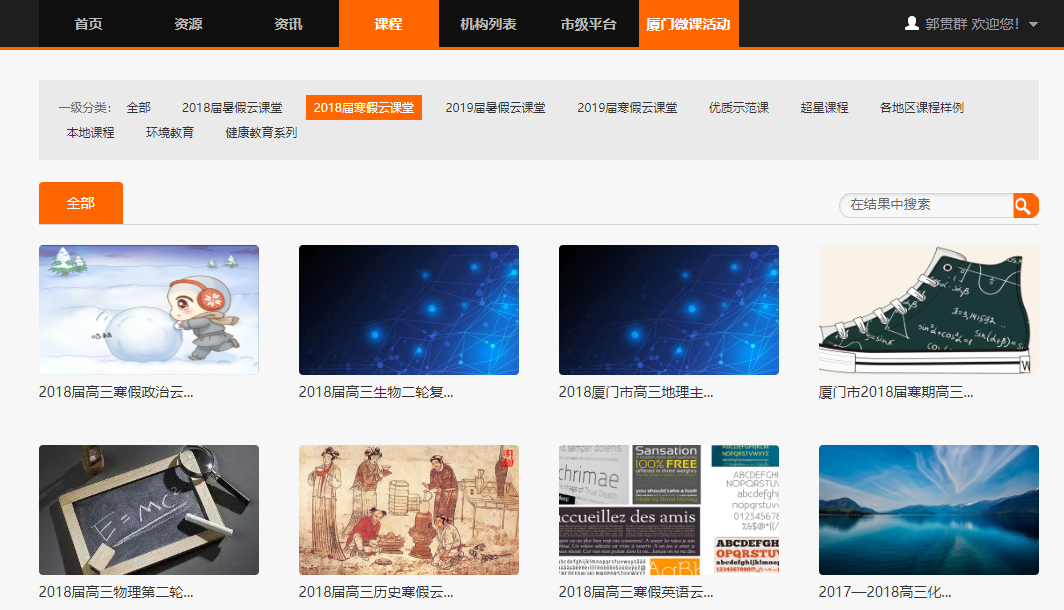Open the 机构列表 navigation tab

(x=489, y=24)
